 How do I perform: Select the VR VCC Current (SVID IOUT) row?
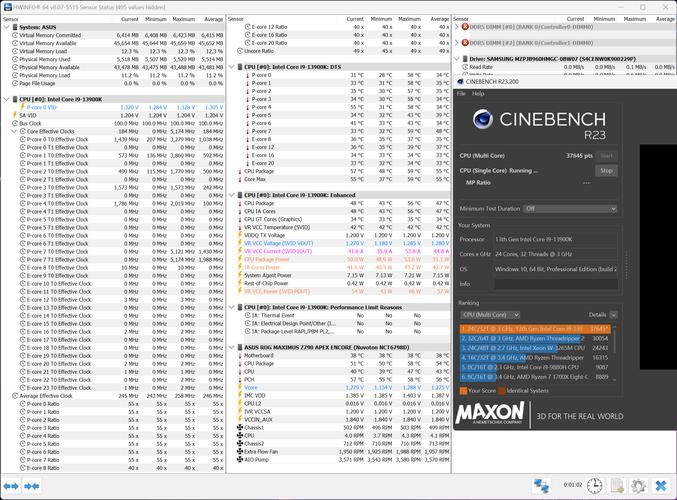point(340,251)
